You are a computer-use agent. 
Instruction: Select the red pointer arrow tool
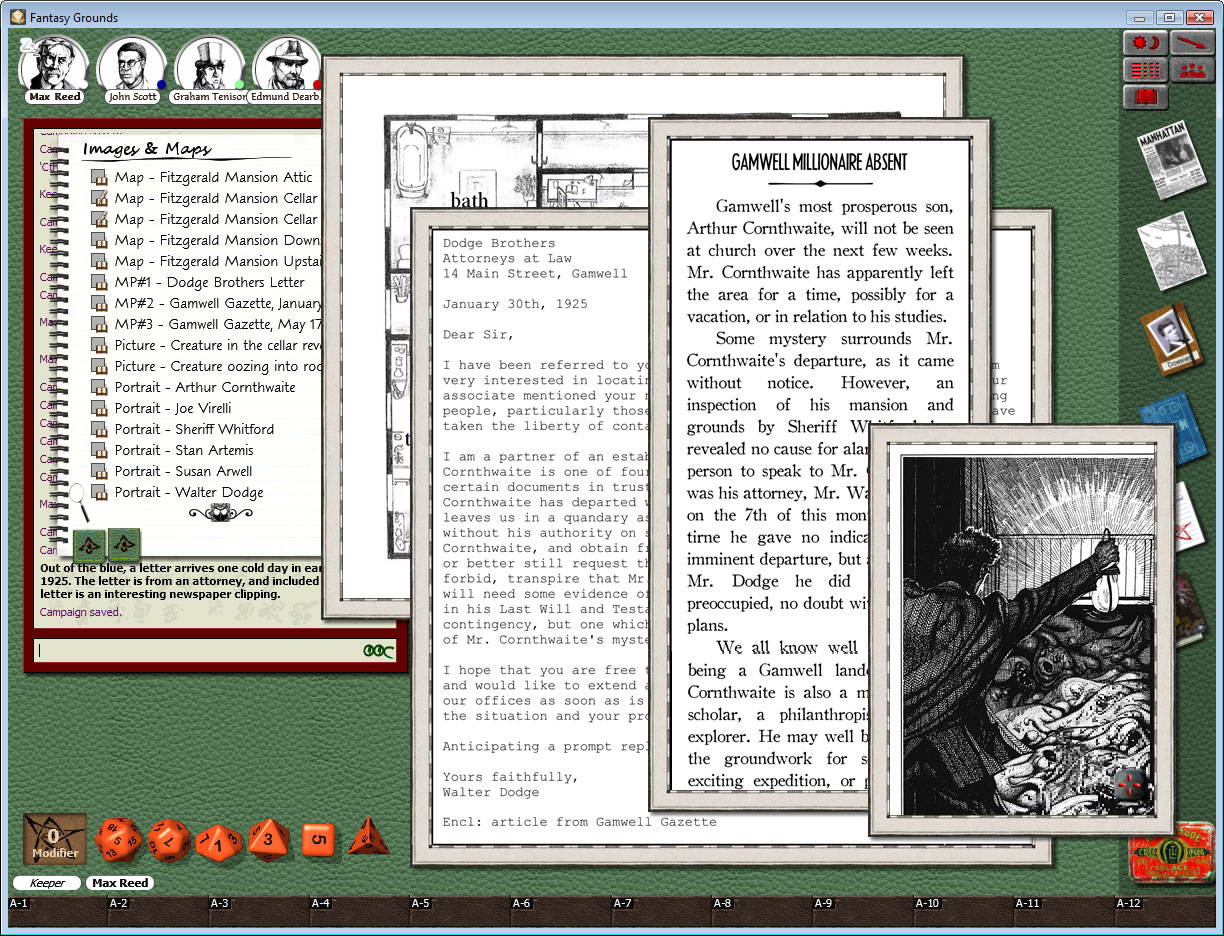pos(1192,42)
